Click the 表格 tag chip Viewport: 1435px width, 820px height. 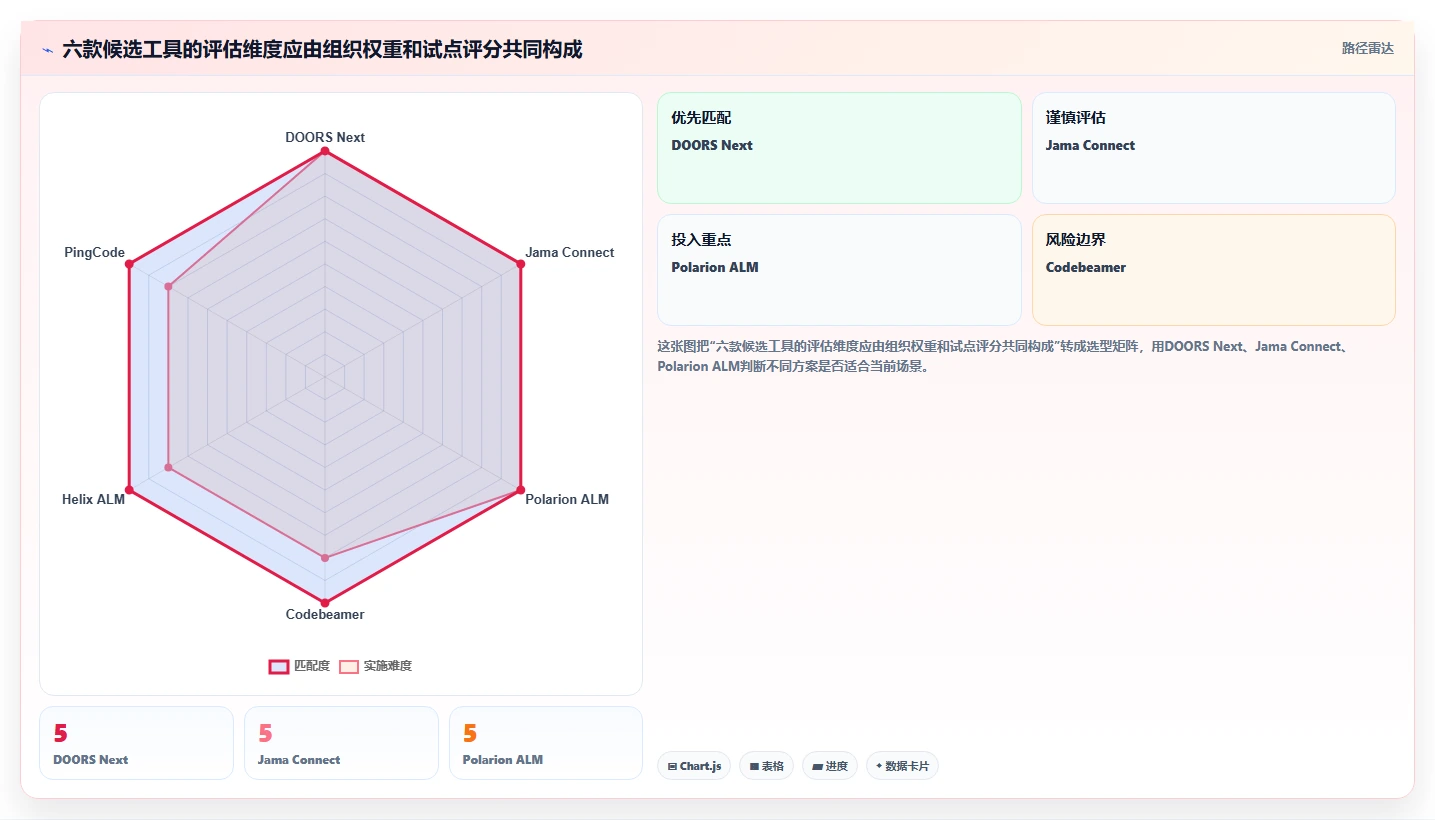pos(766,766)
